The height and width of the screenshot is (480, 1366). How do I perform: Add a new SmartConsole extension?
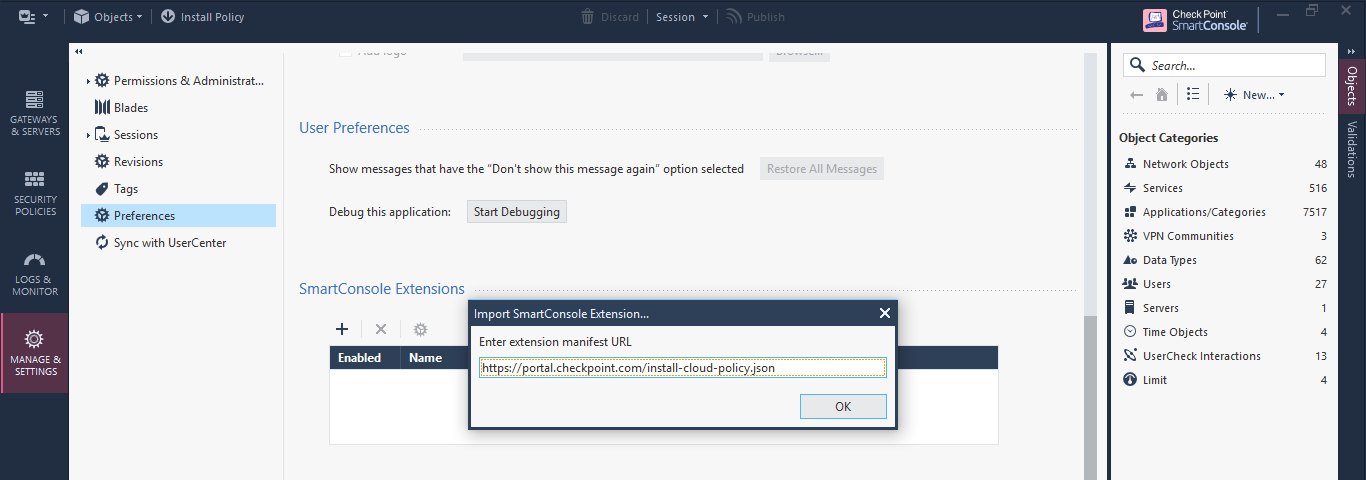(x=341, y=328)
